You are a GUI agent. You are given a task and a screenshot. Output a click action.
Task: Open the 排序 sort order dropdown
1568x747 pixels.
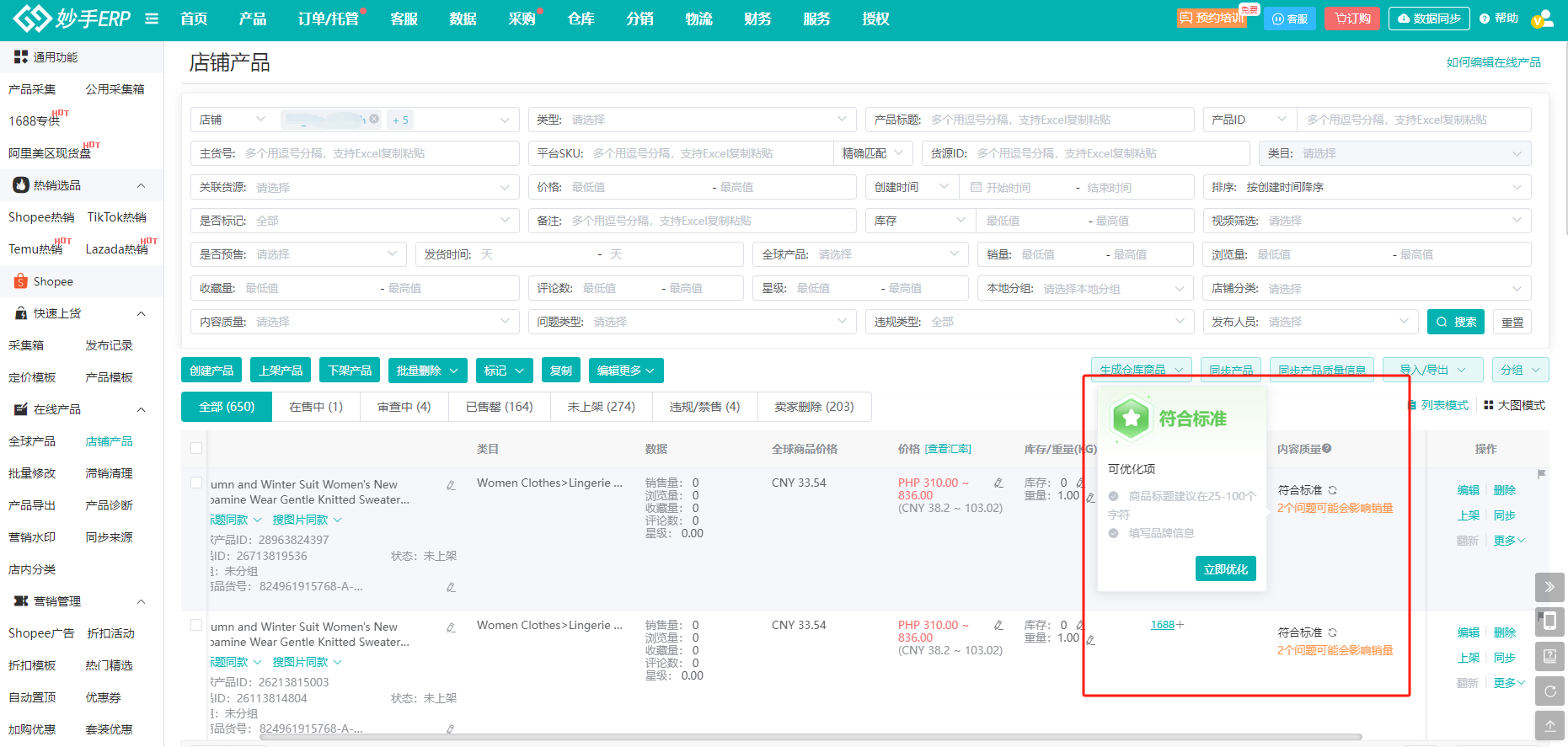coord(1367,187)
